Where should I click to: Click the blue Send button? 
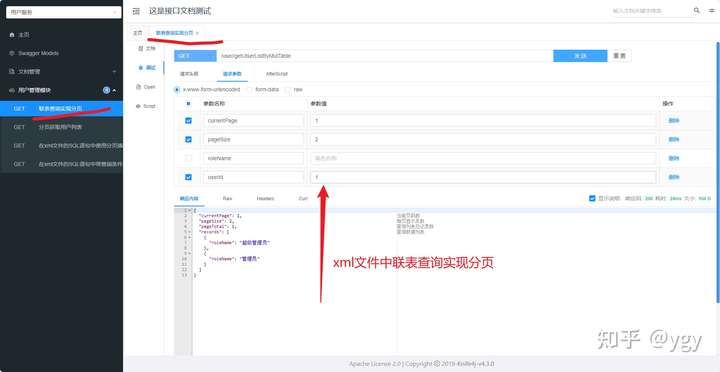click(580, 56)
